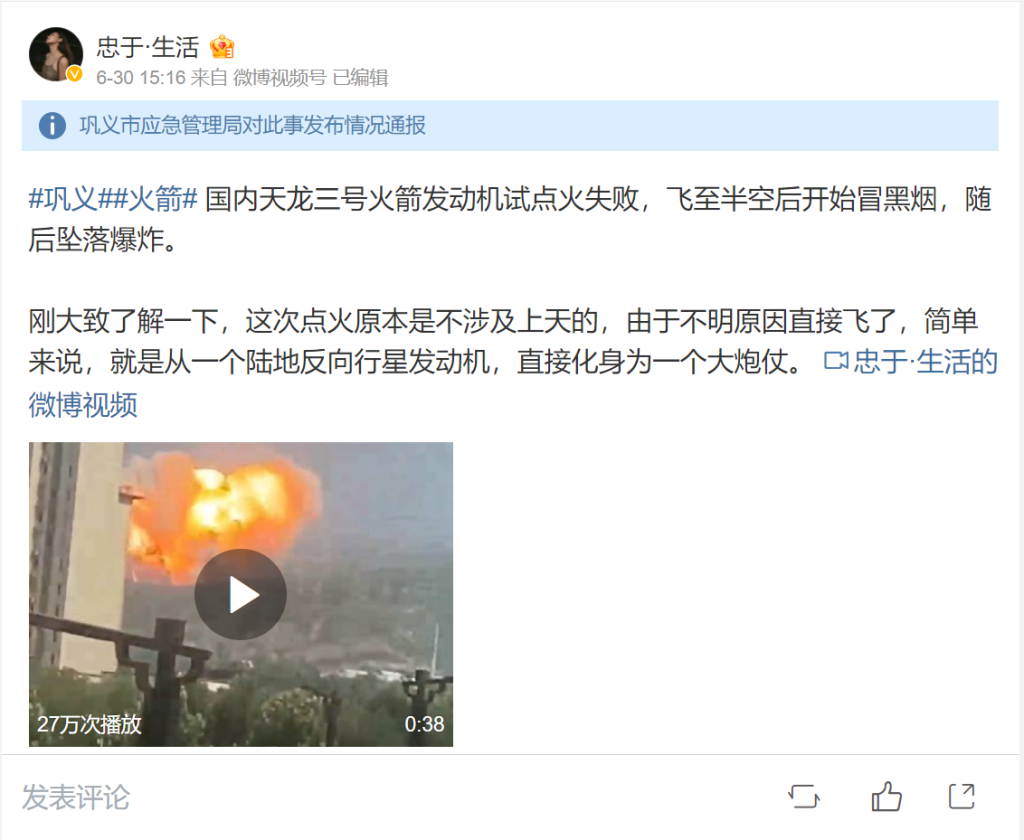Open the poster's profile avatar
The height and width of the screenshot is (840, 1024).
(x=56, y=54)
